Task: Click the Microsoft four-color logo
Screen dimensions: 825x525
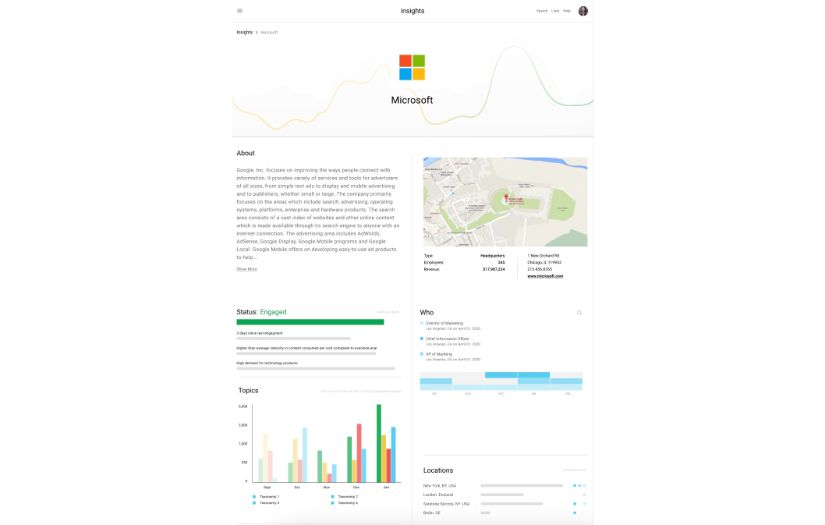Action: tap(412, 67)
